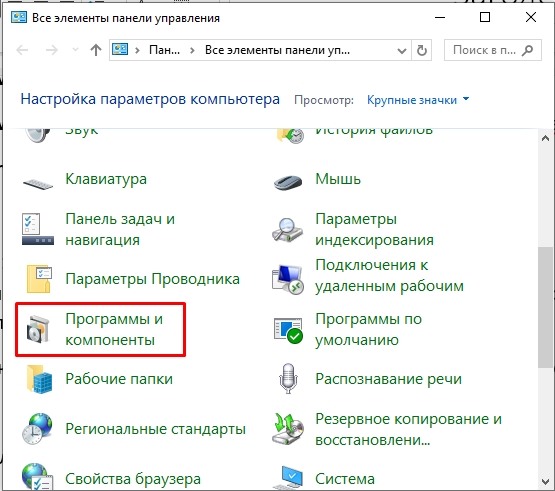Click the Региональные стандарты globe clock icon
This screenshot has width=555, height=491.
tap(37, 429)
